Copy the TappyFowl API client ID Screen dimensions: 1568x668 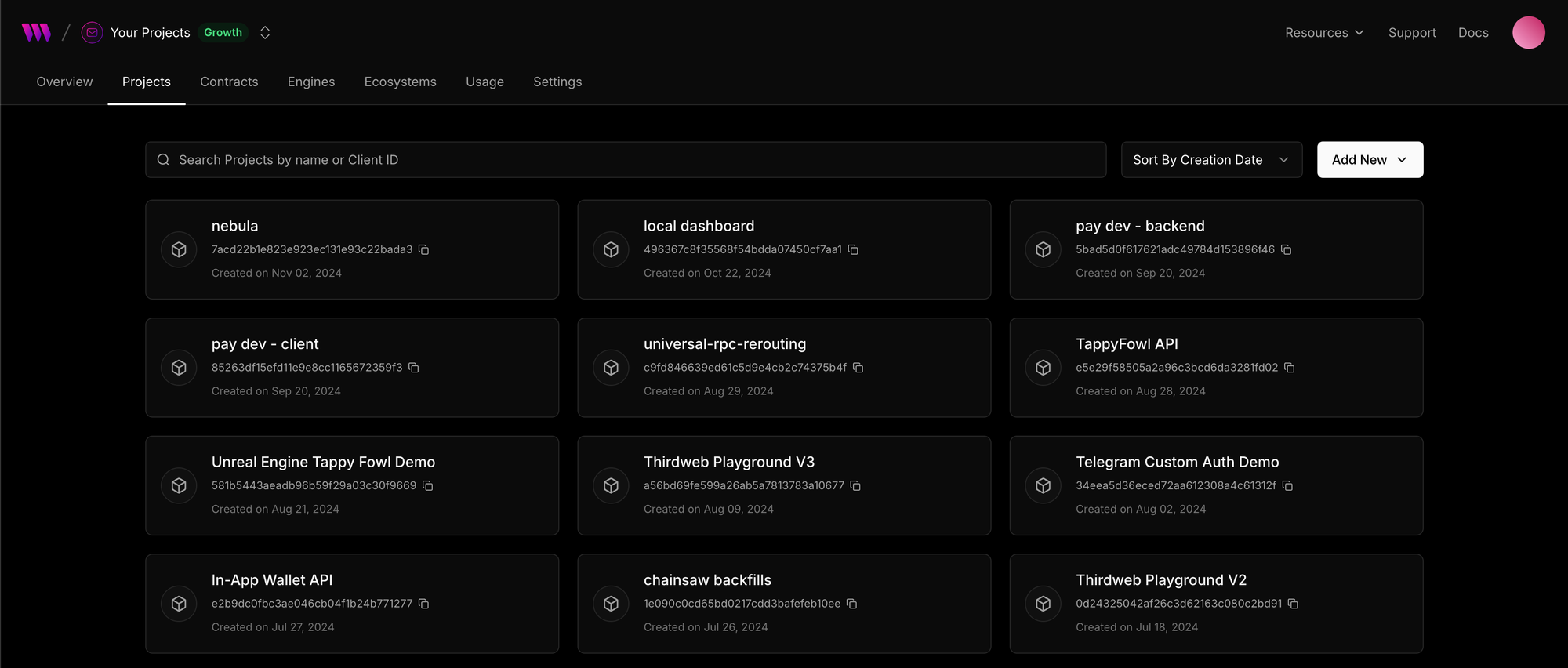[x=1289, y=368]
